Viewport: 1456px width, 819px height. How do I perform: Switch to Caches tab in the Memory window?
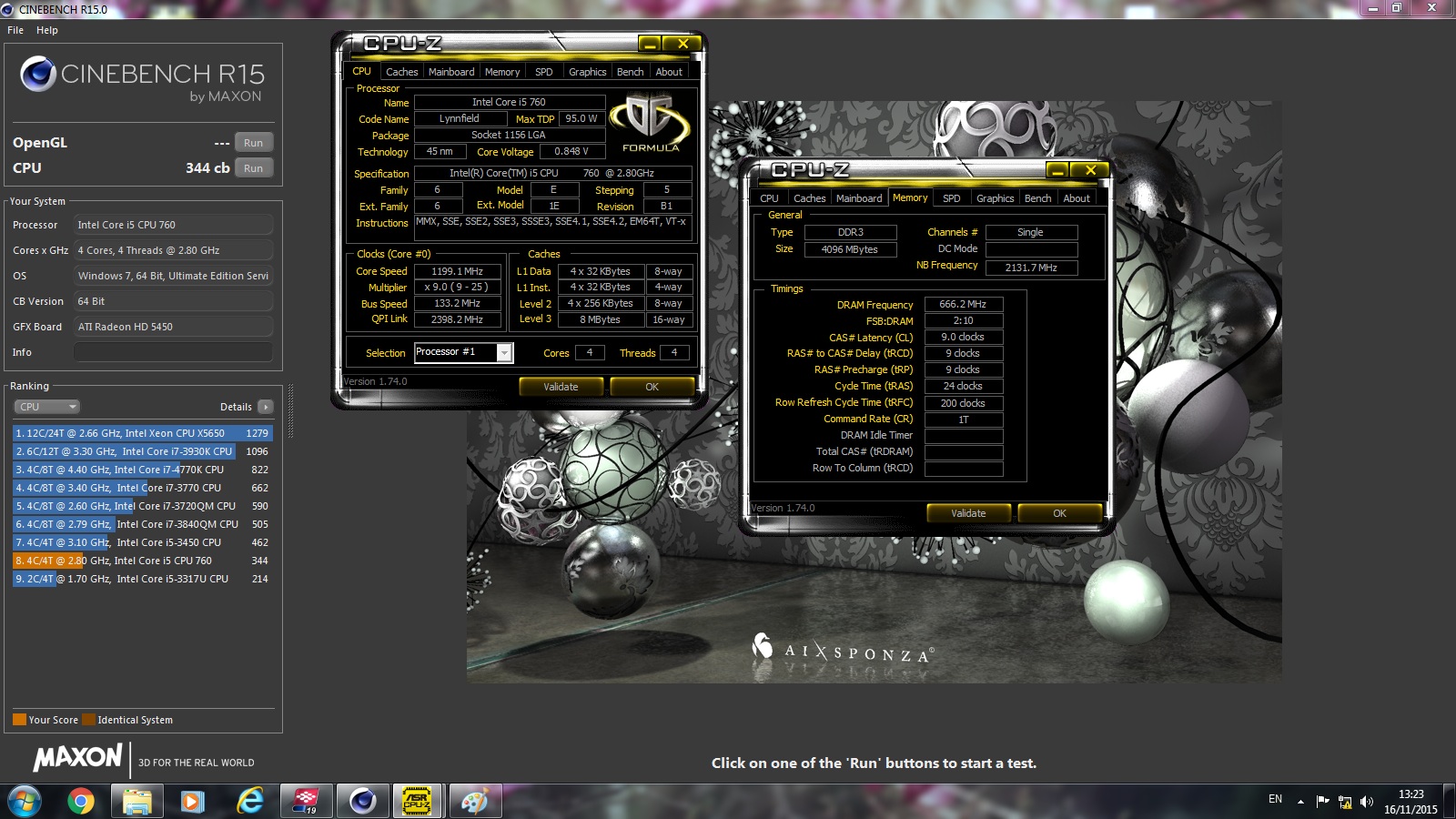click(x=809, y=198)
